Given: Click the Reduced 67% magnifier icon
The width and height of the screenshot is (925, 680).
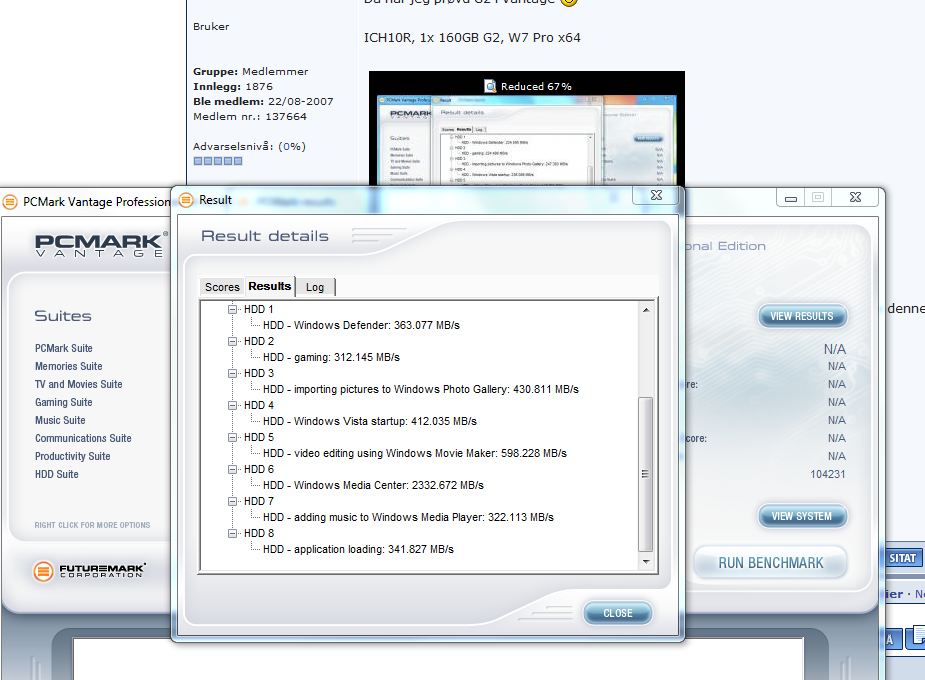Looking at the screenshot, I should [x=490, y=86].
